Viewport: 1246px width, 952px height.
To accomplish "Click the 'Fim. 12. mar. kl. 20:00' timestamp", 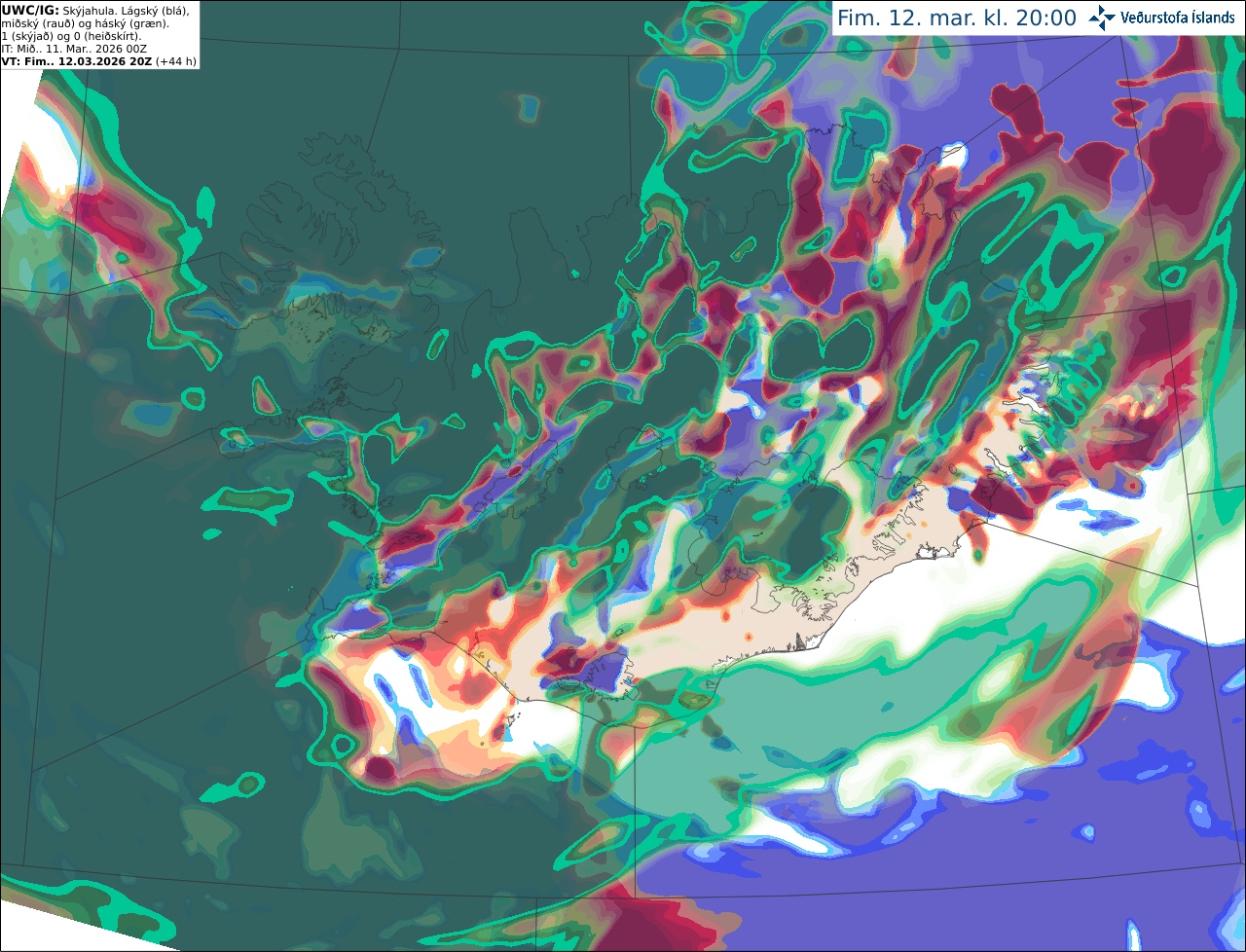I will coord(956,18).
